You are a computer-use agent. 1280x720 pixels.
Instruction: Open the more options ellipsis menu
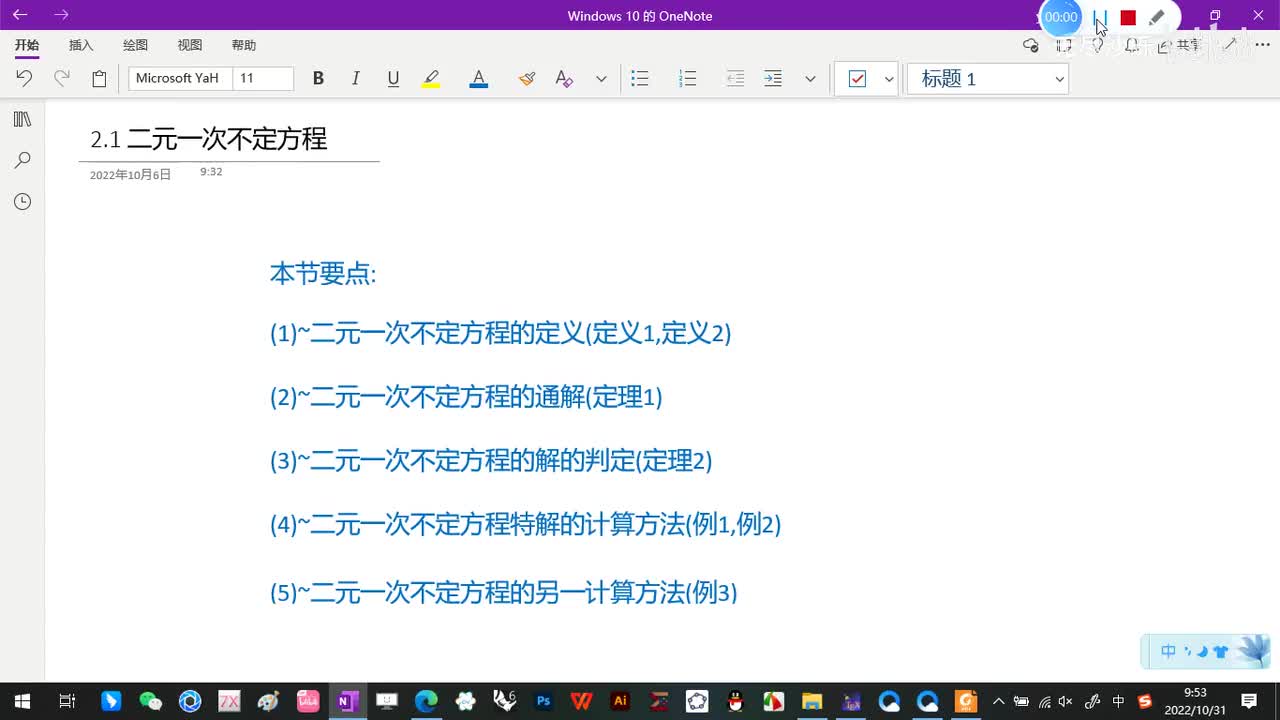[x=1262, y=45]
